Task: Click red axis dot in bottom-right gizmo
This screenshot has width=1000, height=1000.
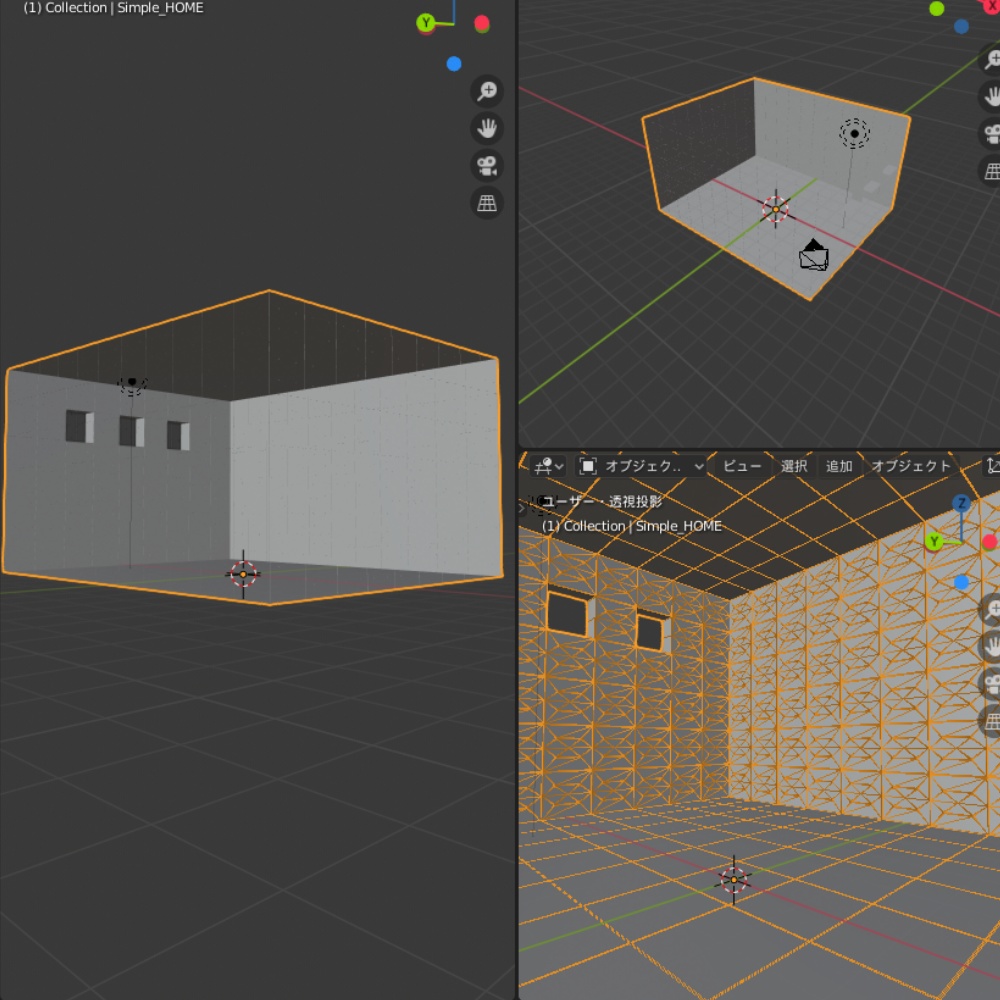Action: [990, 542]
